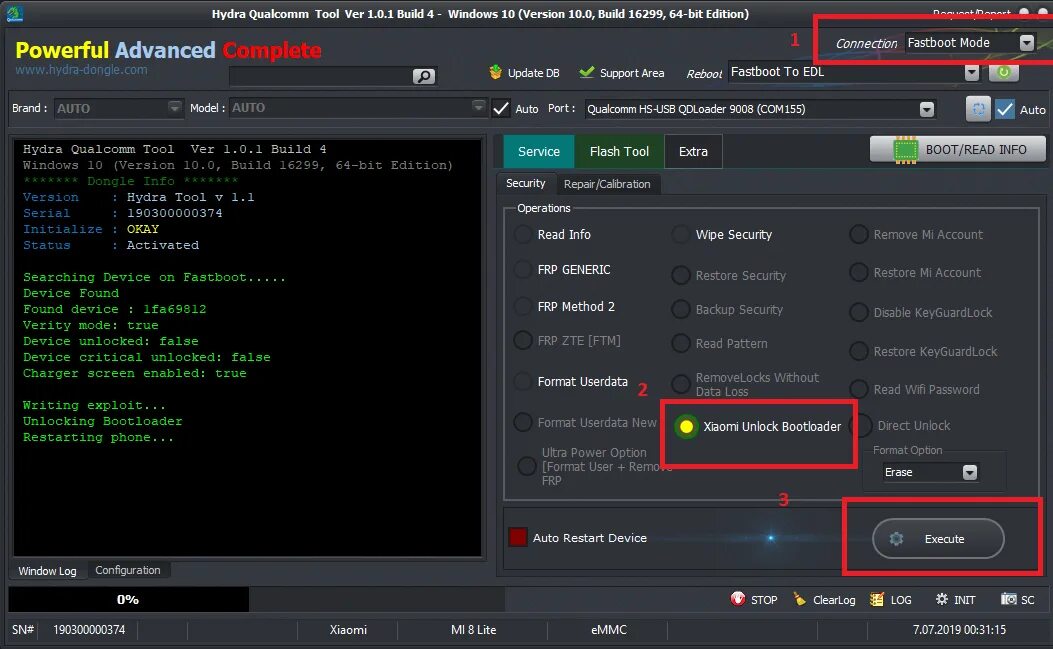Click the STOP icon
1053x649 pixels.
pos(737,599)
